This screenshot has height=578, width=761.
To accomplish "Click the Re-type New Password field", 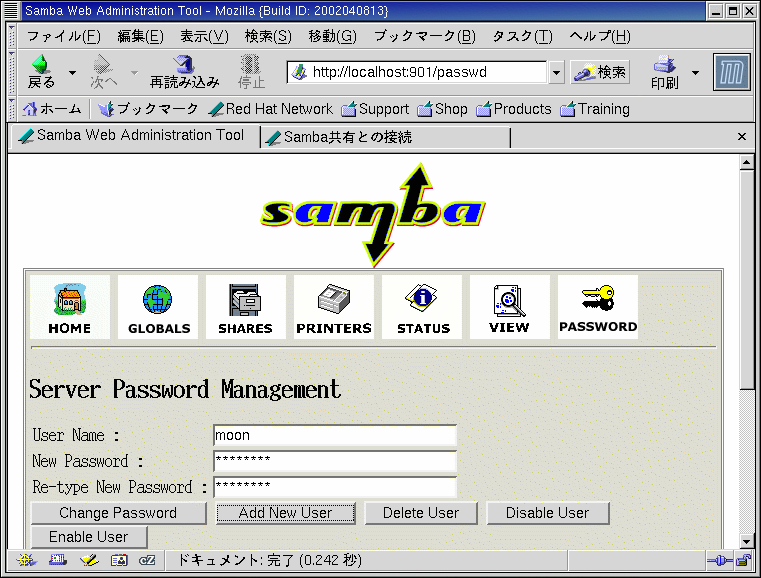I will click(x=335, y=487).
